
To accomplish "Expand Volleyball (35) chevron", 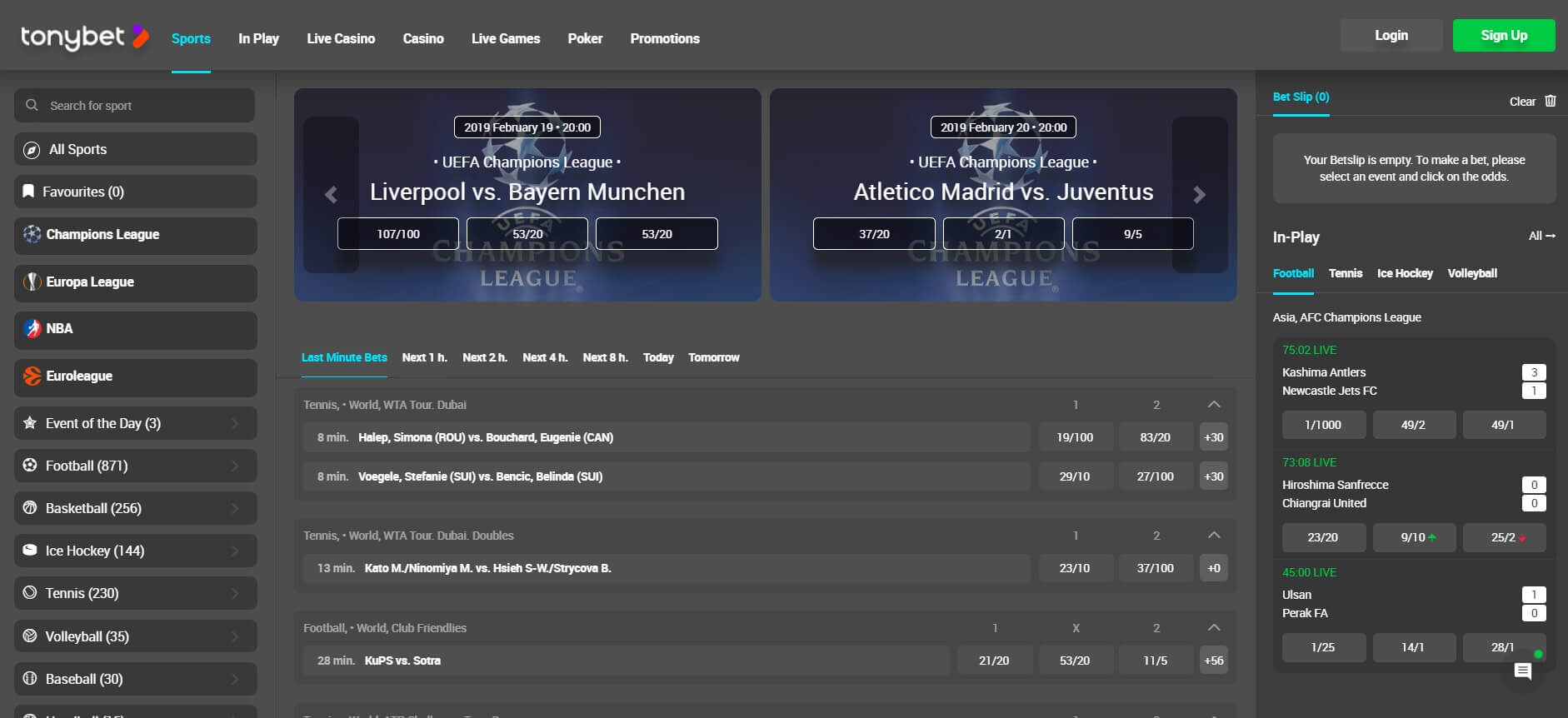I will [235, 637].
